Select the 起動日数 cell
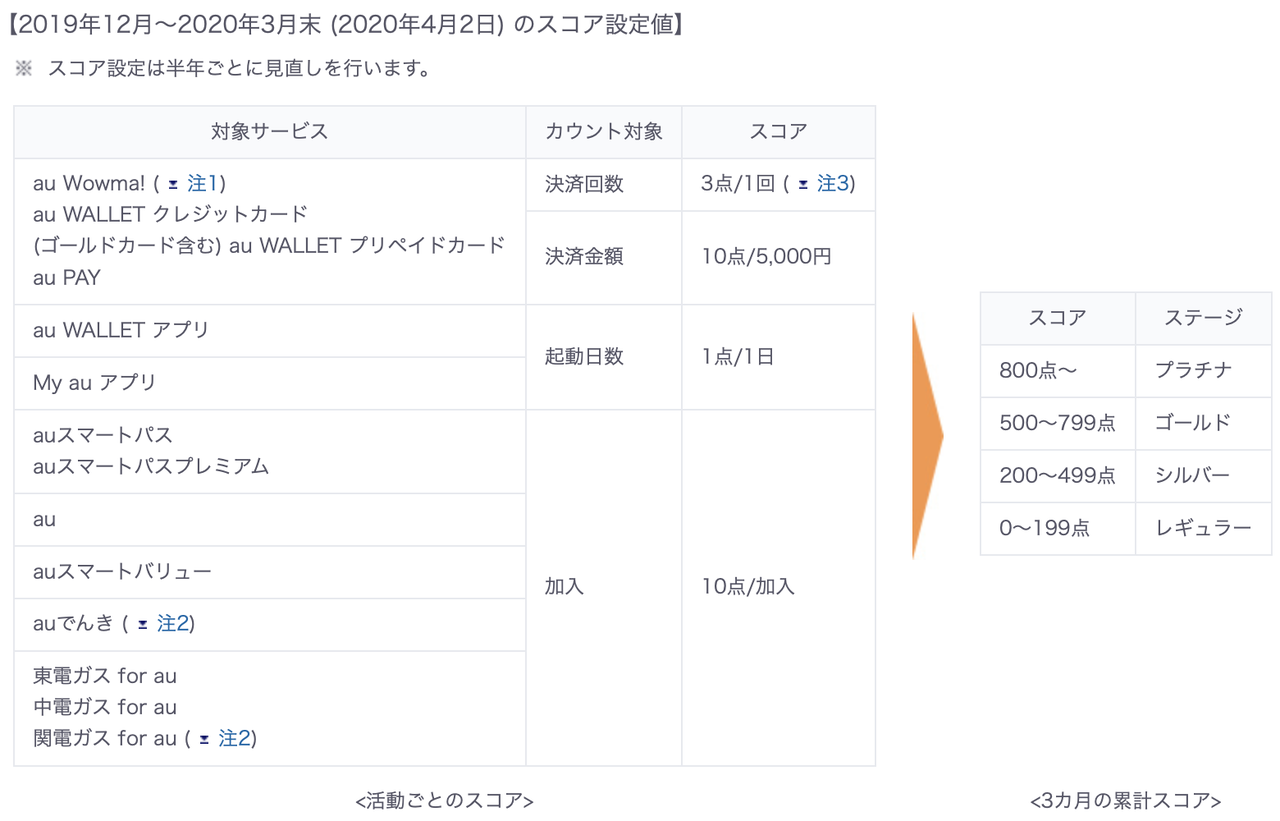Image resolution: width=1280 pixels, height=821 pixels. pos(604,357)
